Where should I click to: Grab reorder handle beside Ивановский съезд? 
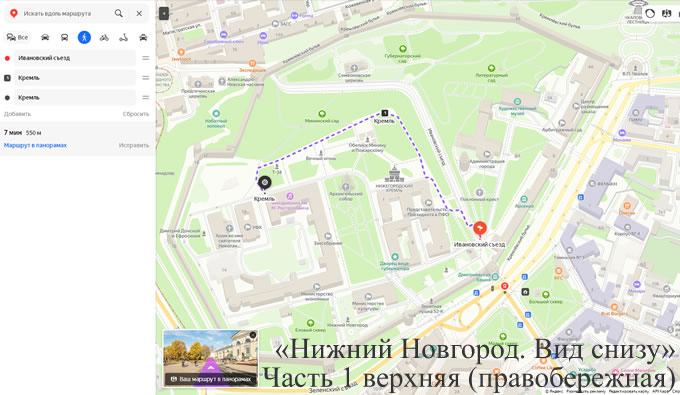[x=146, y=58]
